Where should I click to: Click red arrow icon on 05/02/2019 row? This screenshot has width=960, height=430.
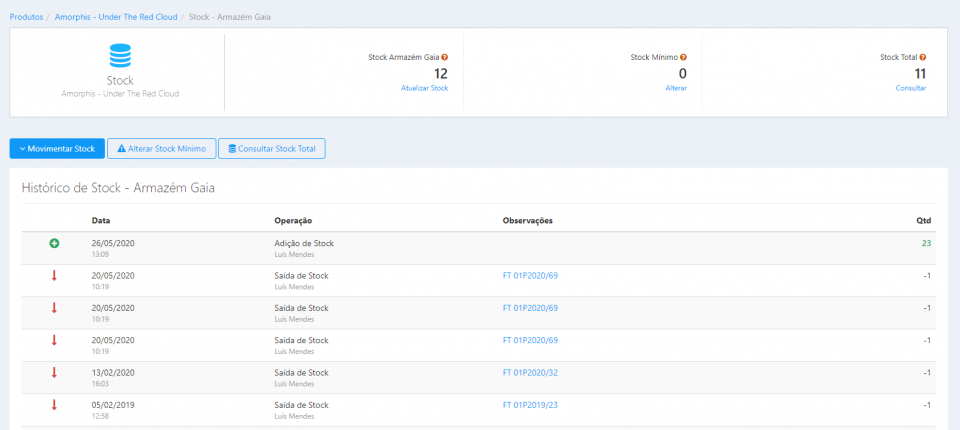tap(54, 404)
